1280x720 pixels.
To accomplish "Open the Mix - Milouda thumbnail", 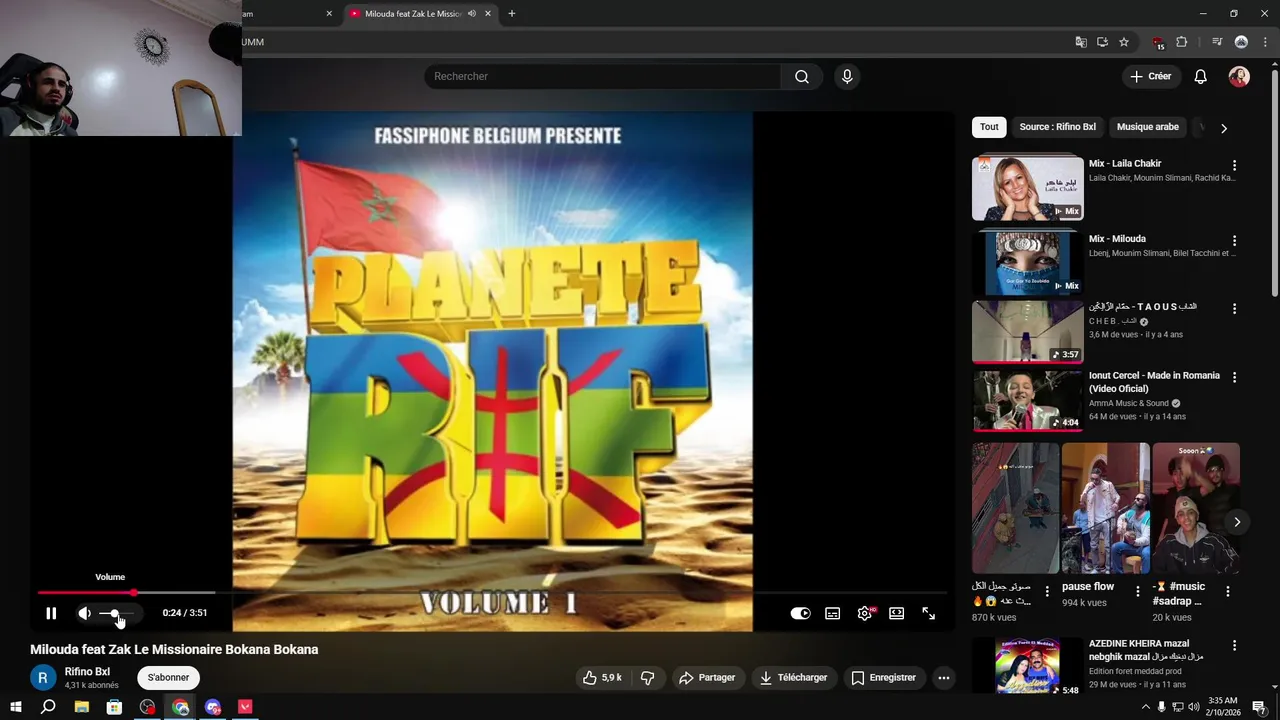I will click(1027, 263).
